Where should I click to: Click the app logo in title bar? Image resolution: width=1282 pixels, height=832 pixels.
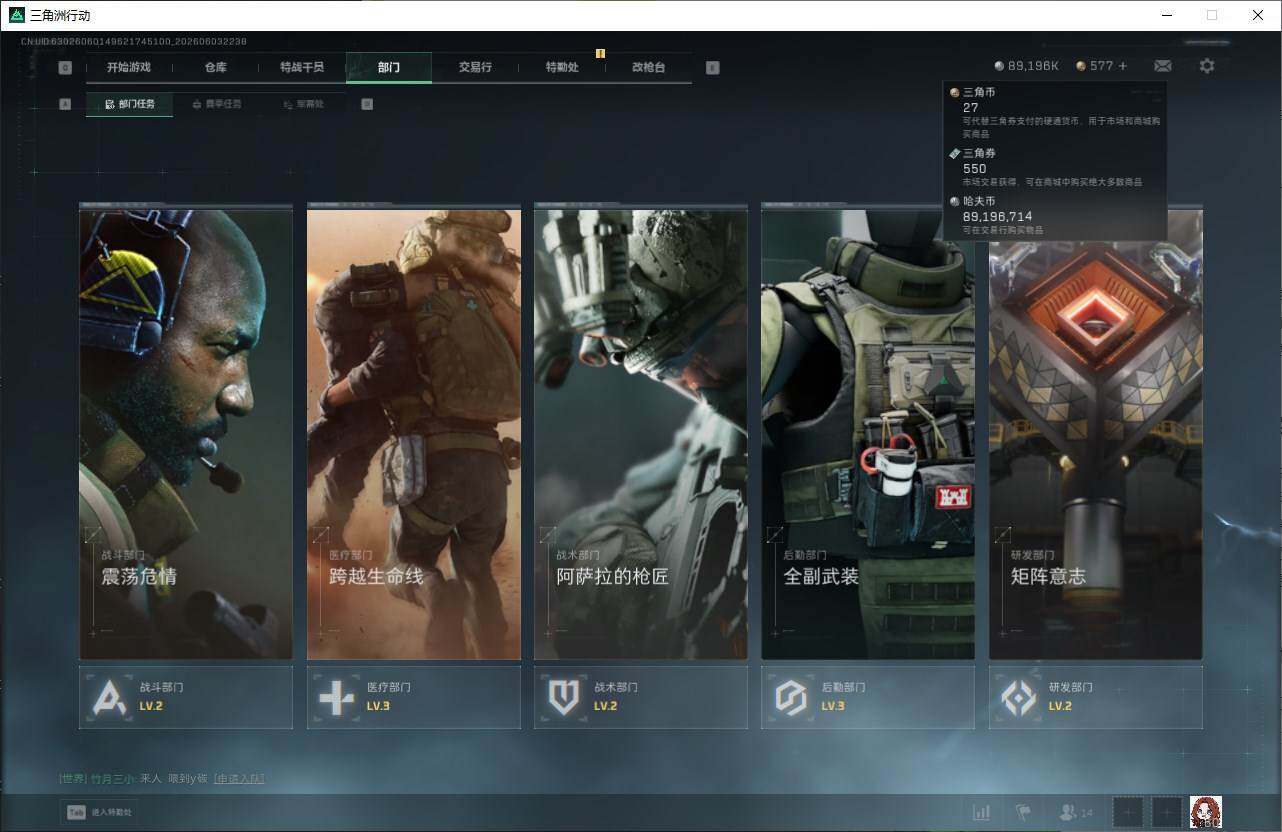pos(16,15)
